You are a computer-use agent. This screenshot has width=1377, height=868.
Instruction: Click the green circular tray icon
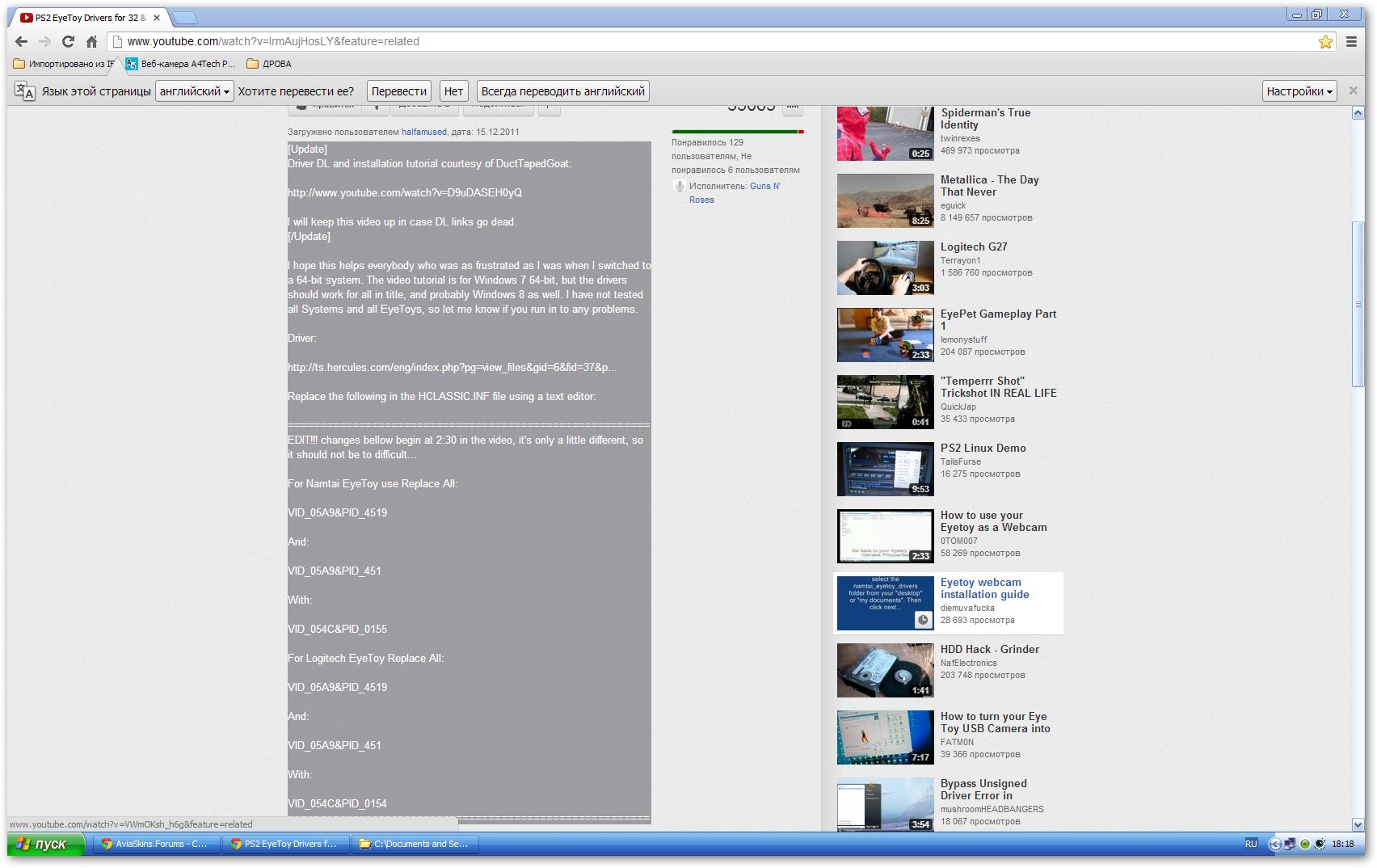pyautogui.click(x=1304, y=844)
